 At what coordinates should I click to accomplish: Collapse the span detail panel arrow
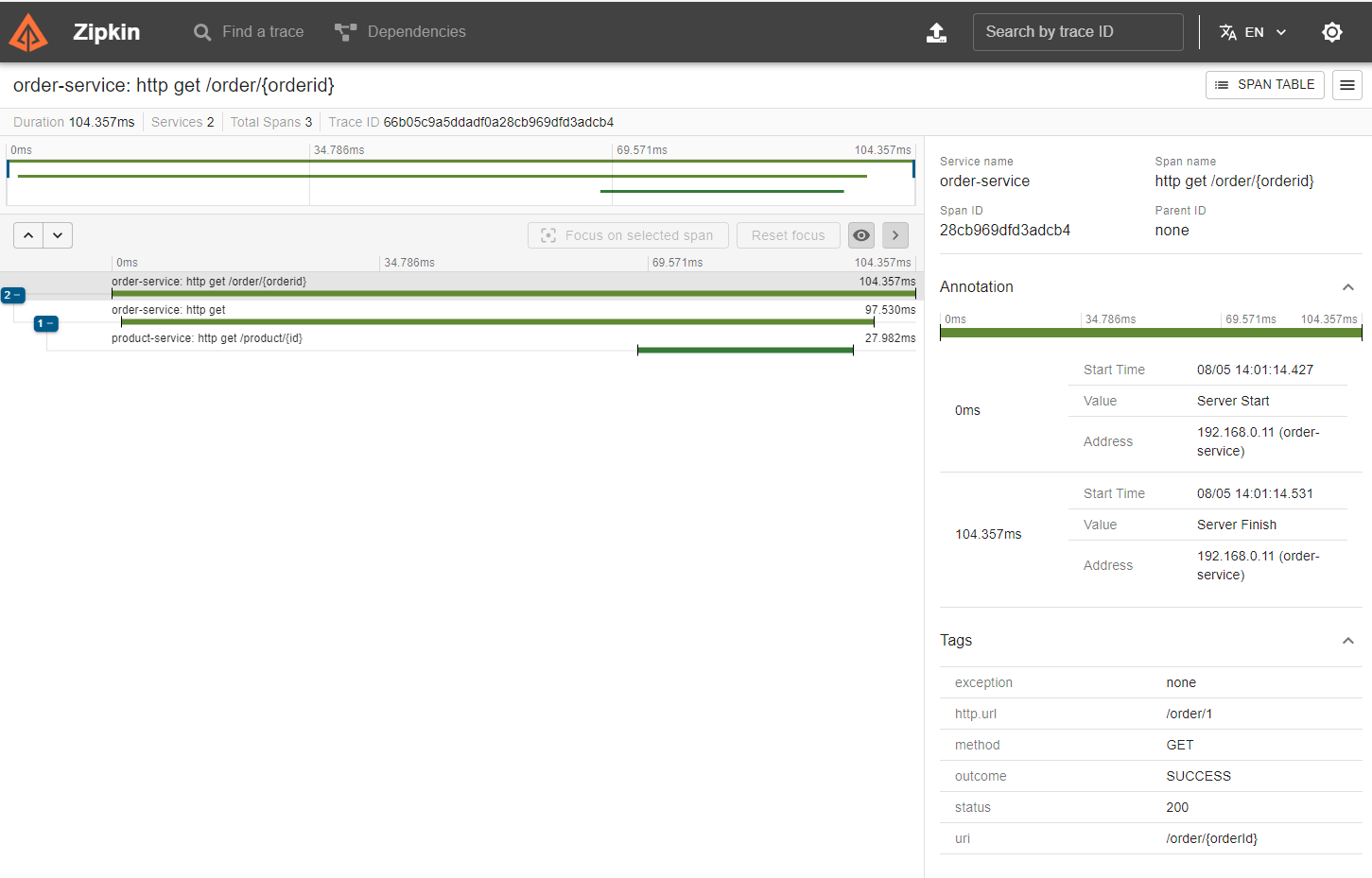pos(895,235)
